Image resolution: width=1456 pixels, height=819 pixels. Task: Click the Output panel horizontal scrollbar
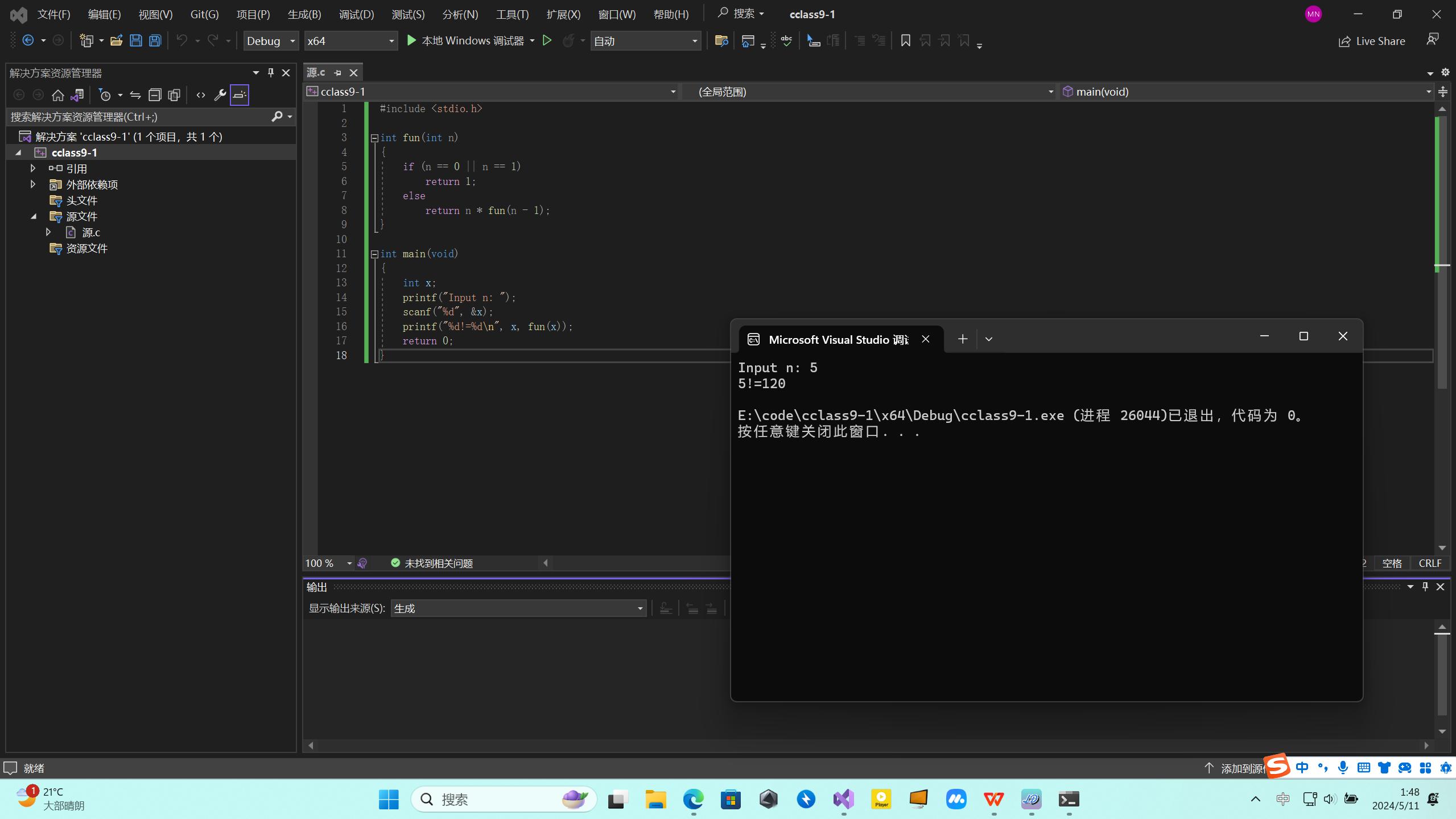[x=868, y=745]
